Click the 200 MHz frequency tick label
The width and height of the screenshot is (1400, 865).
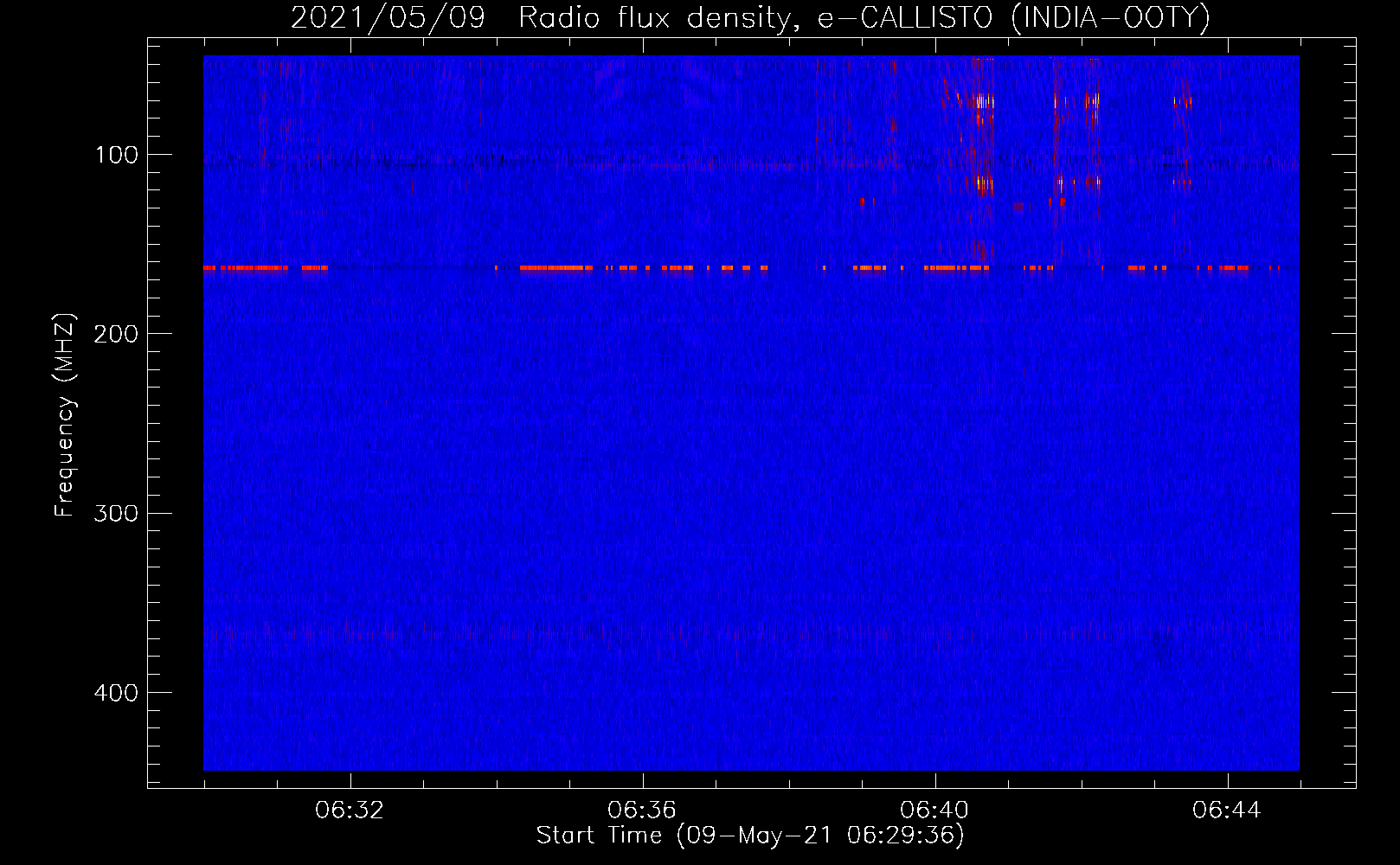click(x=116, y=334)
